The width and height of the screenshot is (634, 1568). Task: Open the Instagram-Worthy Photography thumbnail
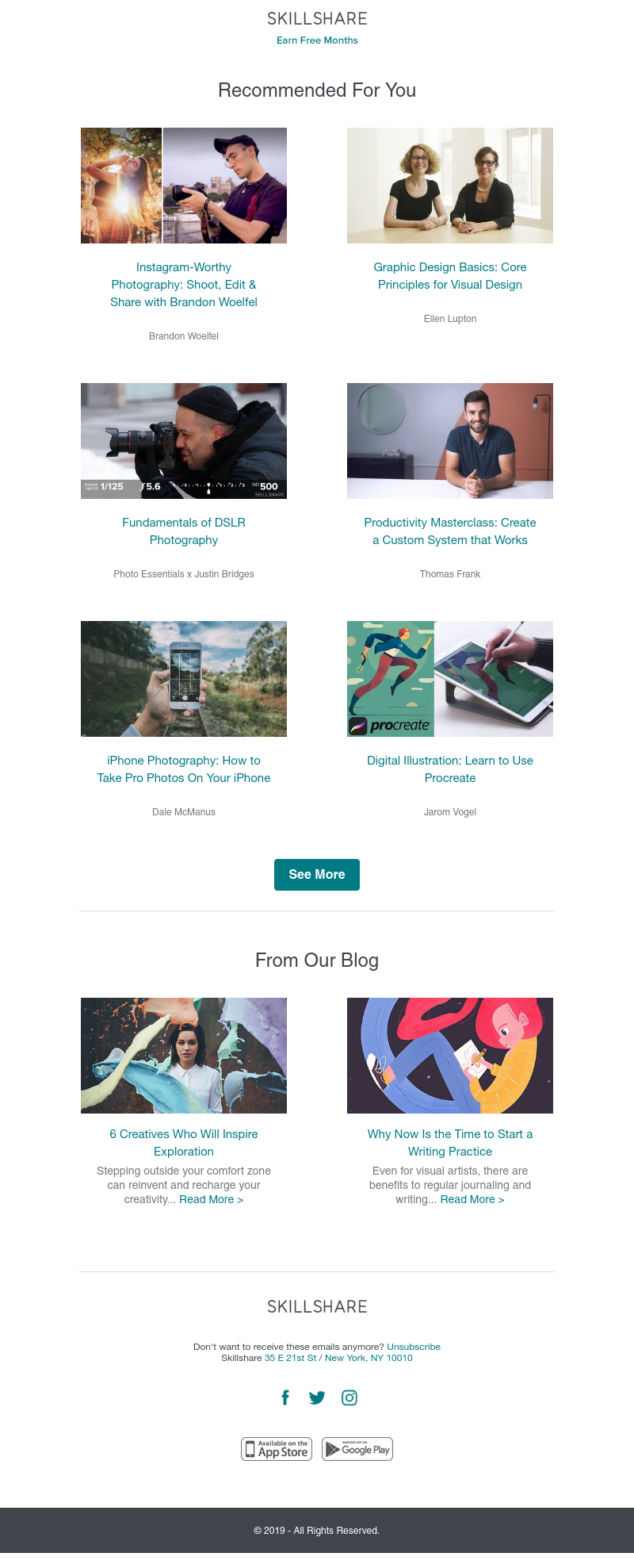click(184, 186)
